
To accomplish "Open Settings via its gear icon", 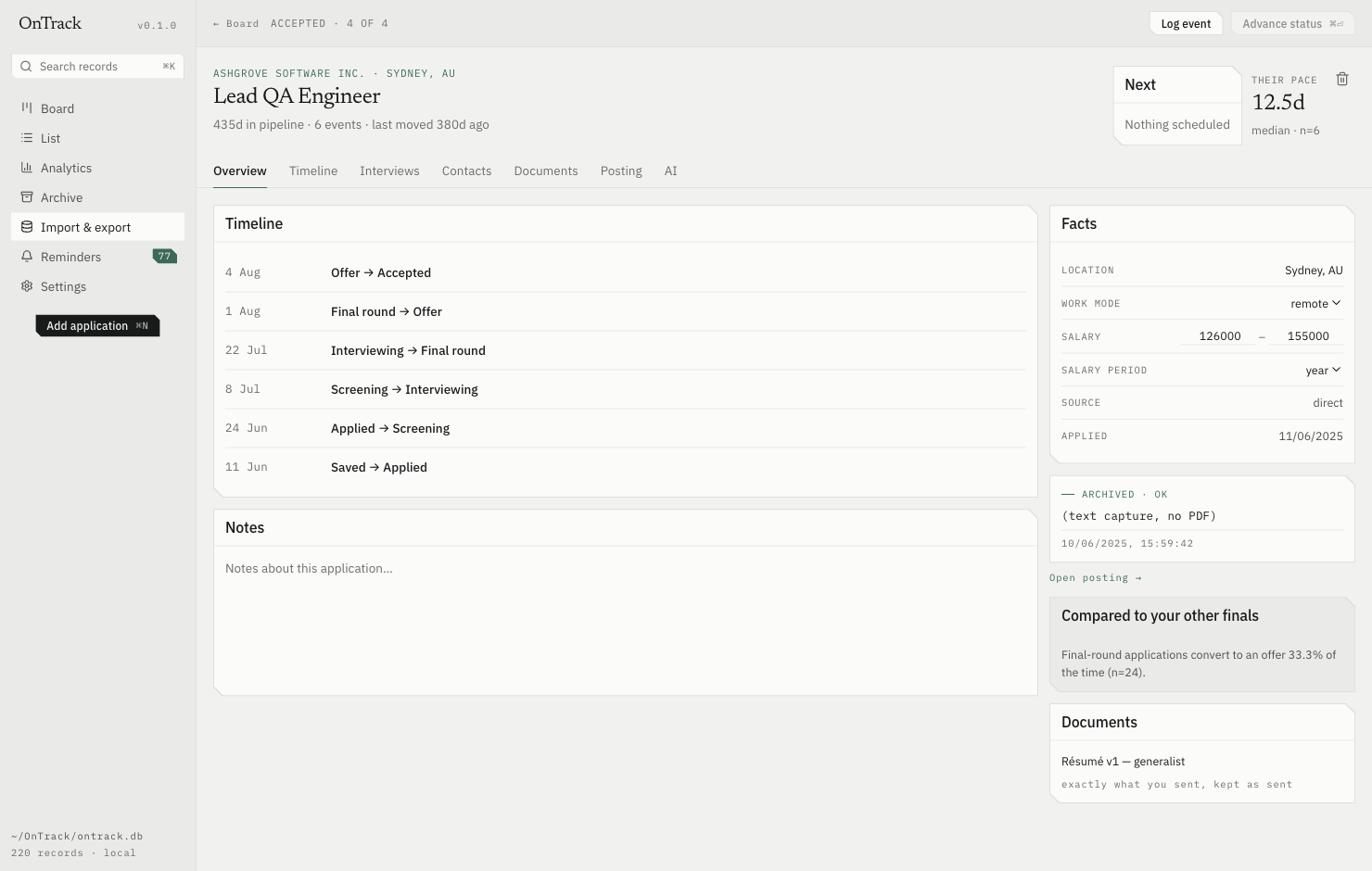I will click(27, 286).
